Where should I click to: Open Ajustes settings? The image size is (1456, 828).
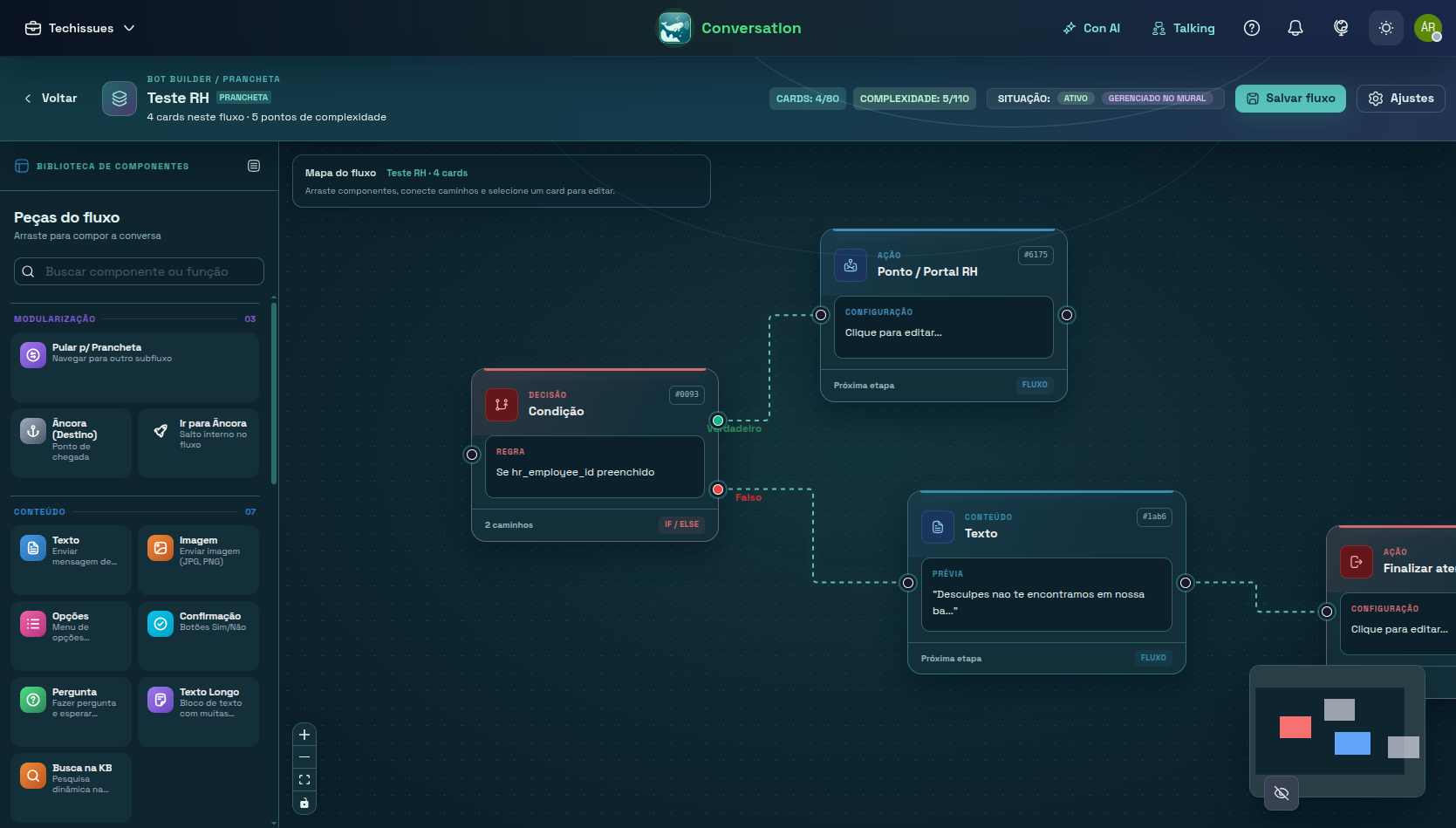coord(1401,99)
